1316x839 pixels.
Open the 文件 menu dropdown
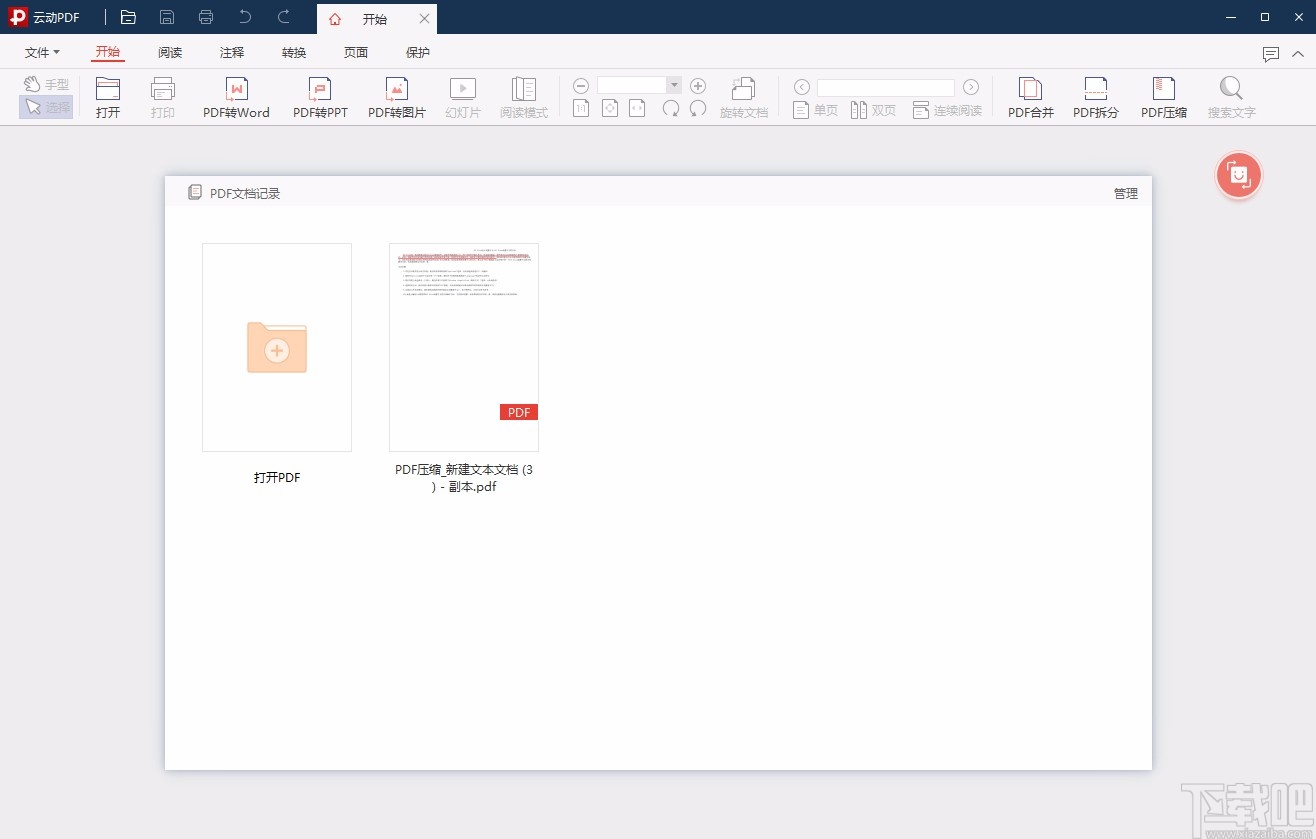point(42,53)
